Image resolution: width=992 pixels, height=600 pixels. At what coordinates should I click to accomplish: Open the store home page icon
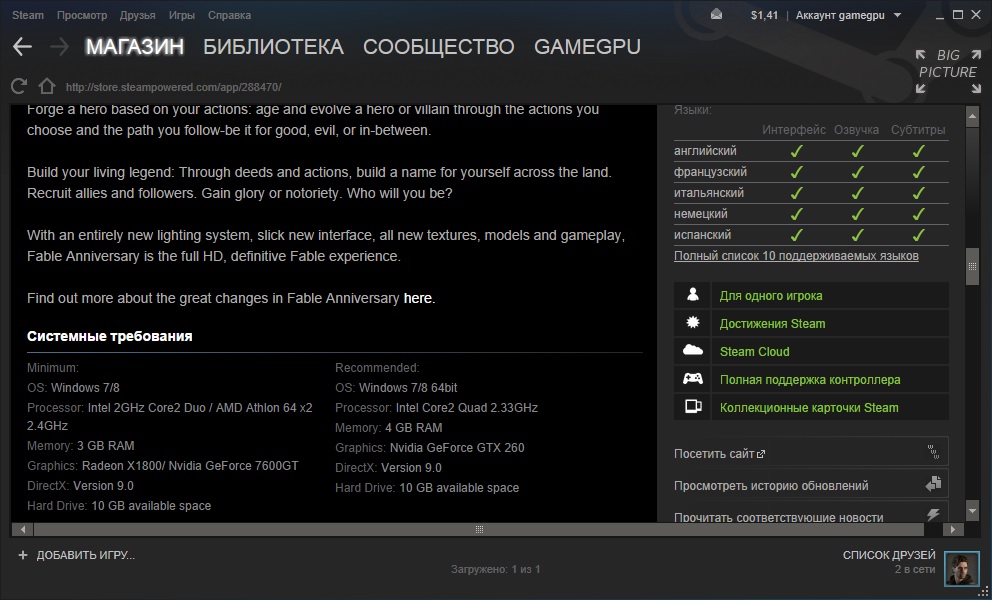[46, 86]
